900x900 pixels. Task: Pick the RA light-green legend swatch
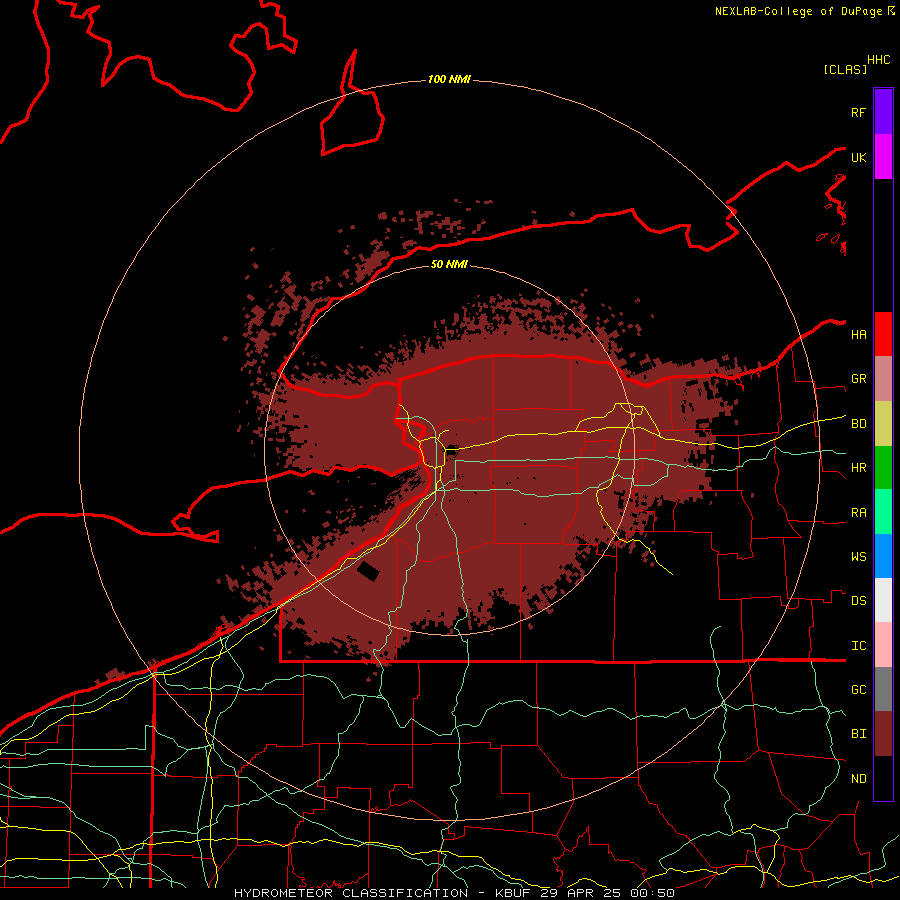tap(883, 512)
